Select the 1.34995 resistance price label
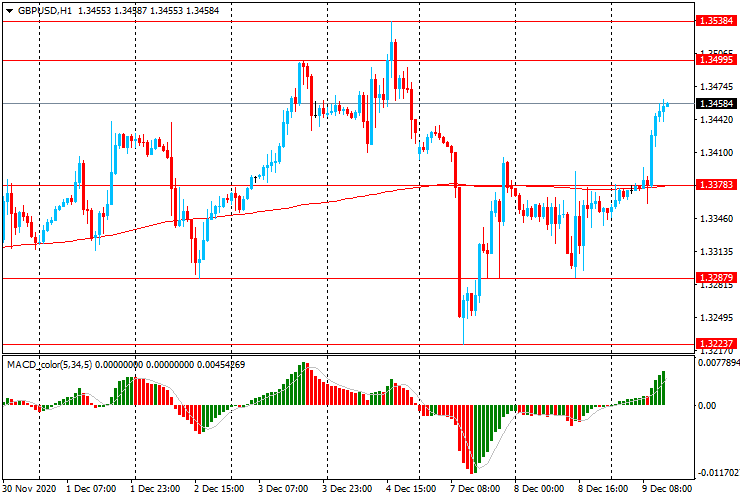Screen dimensions: 740x500 coord(716,59)
